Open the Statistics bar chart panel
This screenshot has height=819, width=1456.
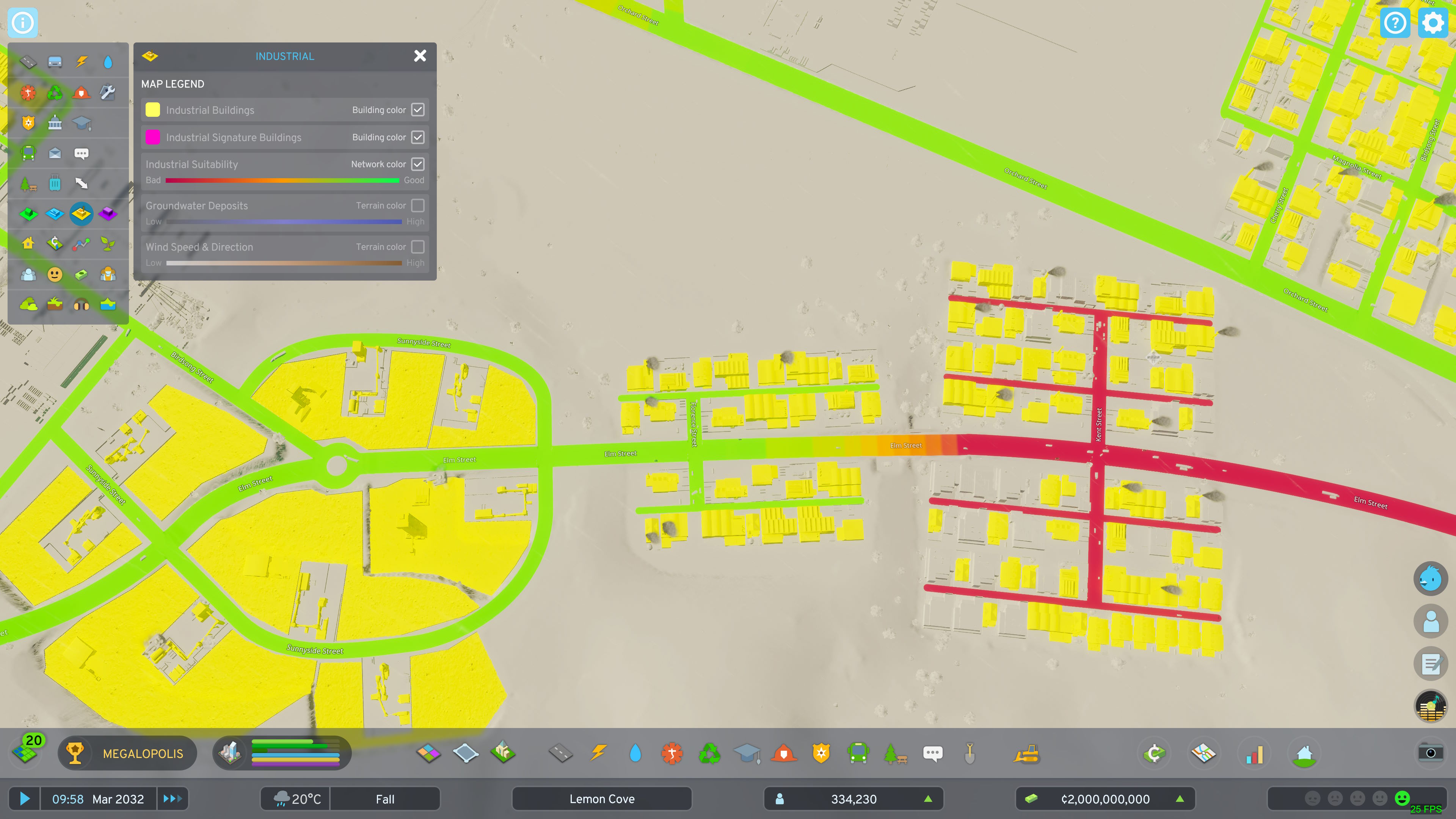tap(1254, 753)
